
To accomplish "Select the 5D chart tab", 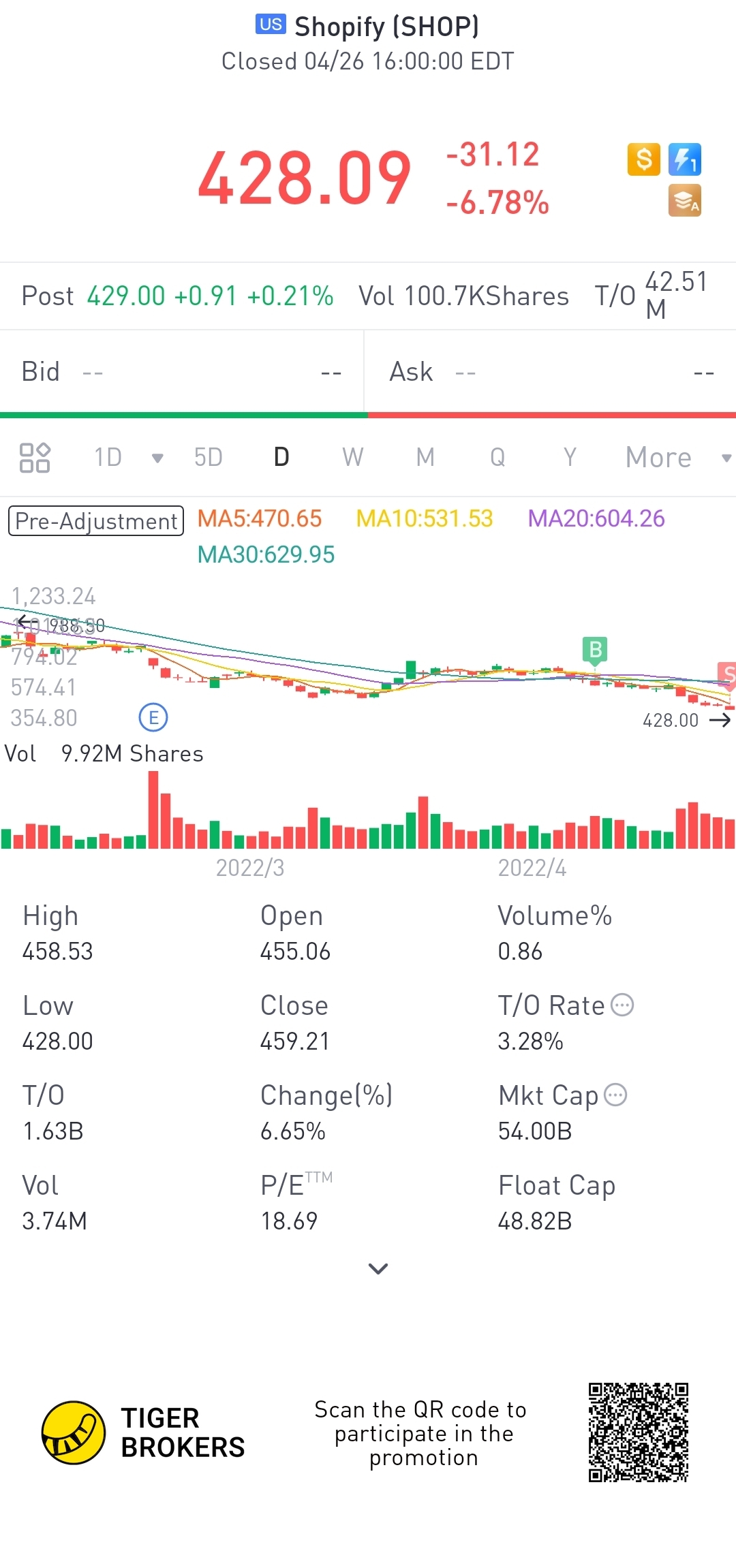I will point(208,457).
